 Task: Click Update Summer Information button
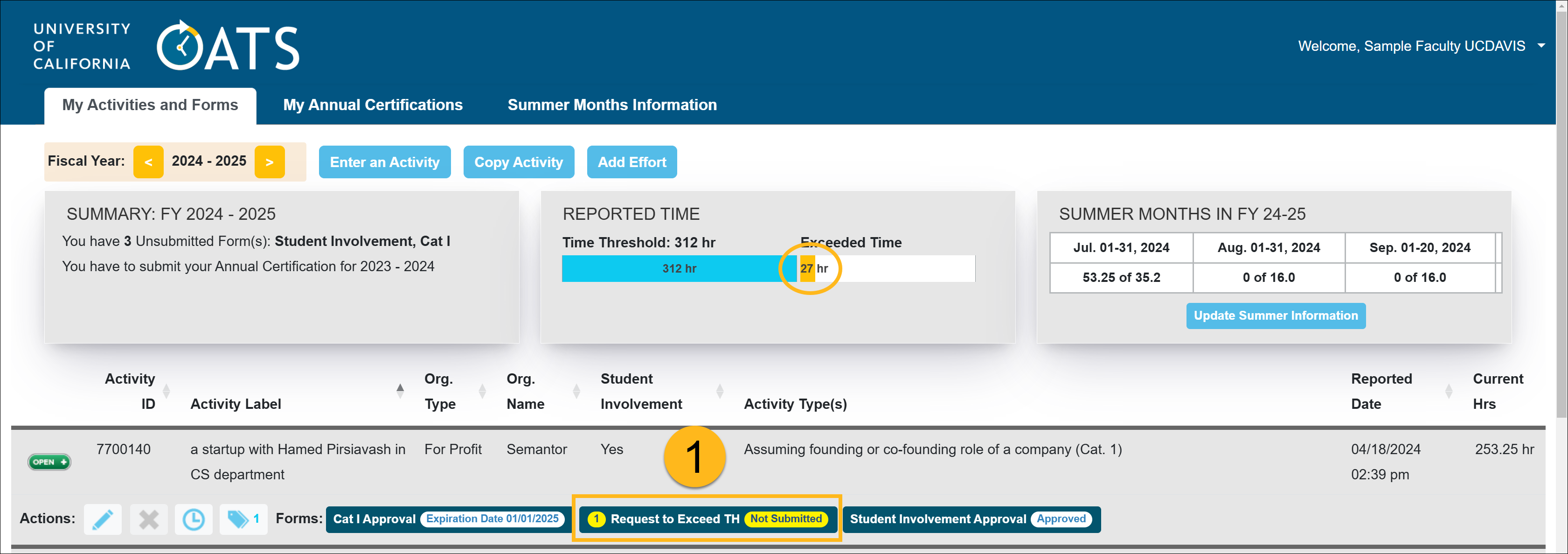coord(1276,316)
